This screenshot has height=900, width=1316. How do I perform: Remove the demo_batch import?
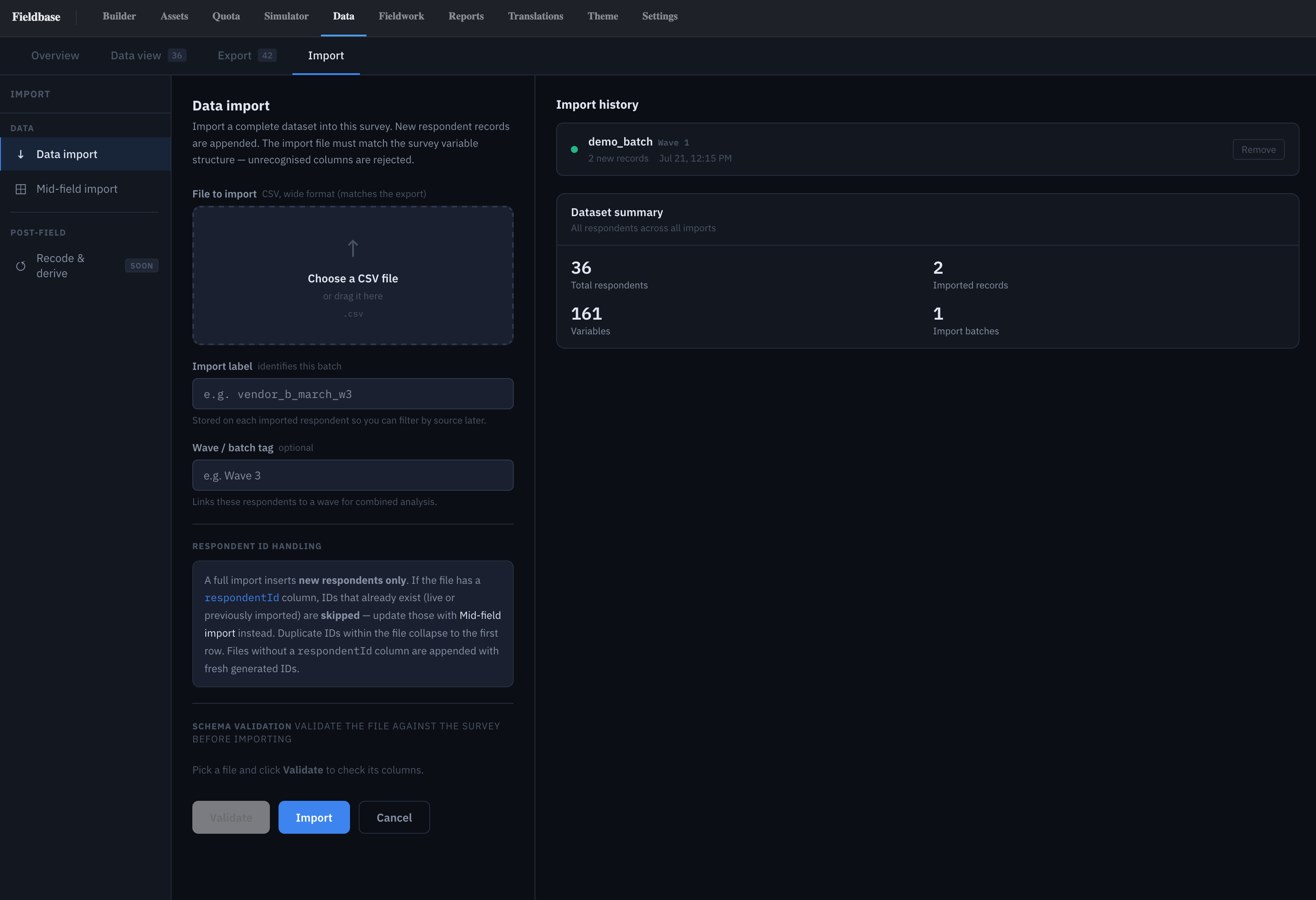[1258, 149]
